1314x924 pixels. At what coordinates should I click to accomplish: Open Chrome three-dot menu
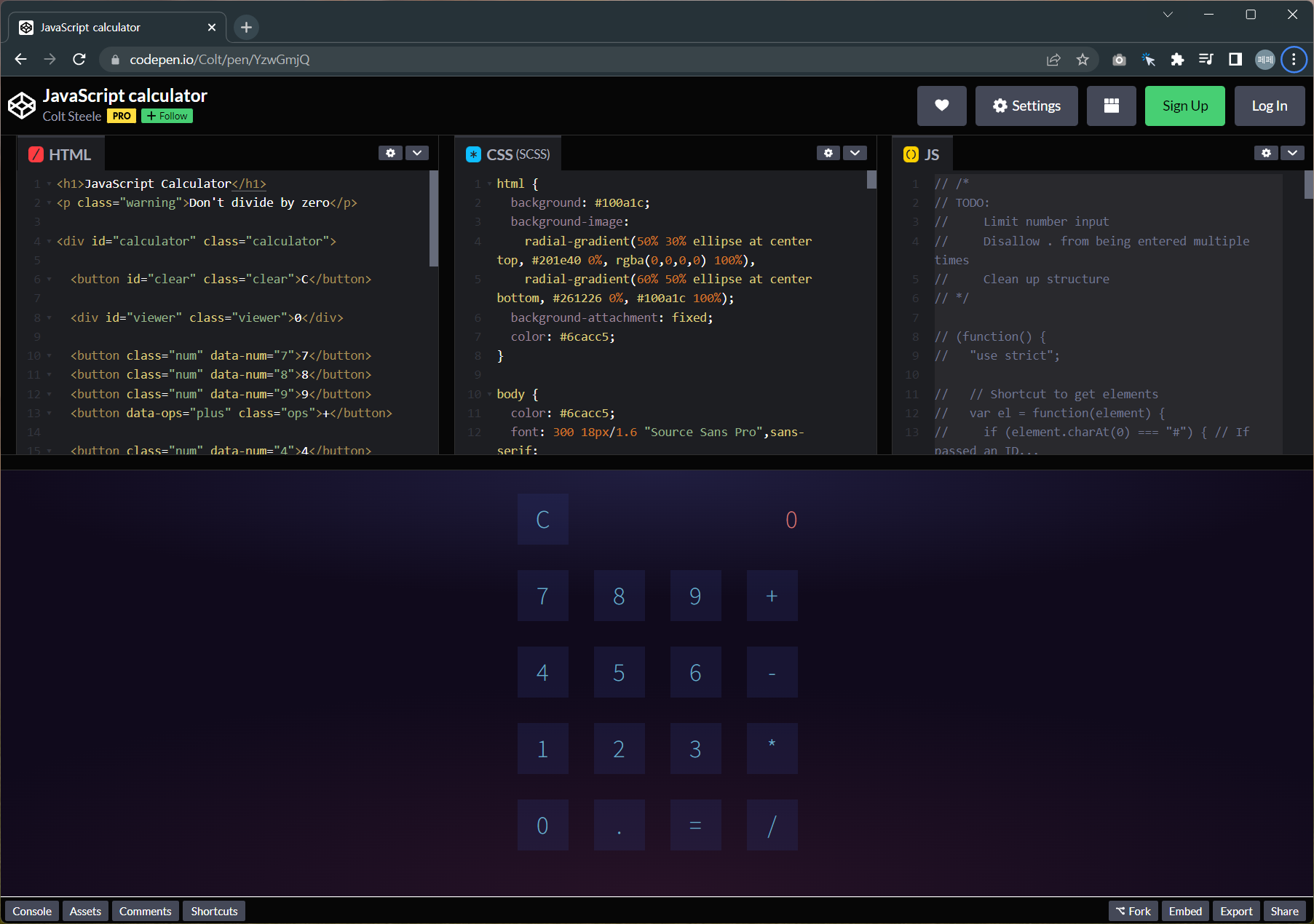tap(1294, 60)
